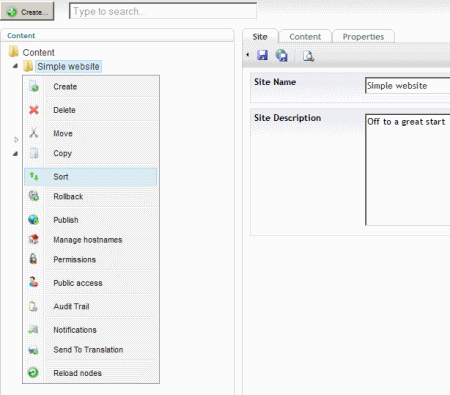Click the globe Publish icon in menu
Image resolution: width=450 pixels, height=395 pixels.
[33, 220]
